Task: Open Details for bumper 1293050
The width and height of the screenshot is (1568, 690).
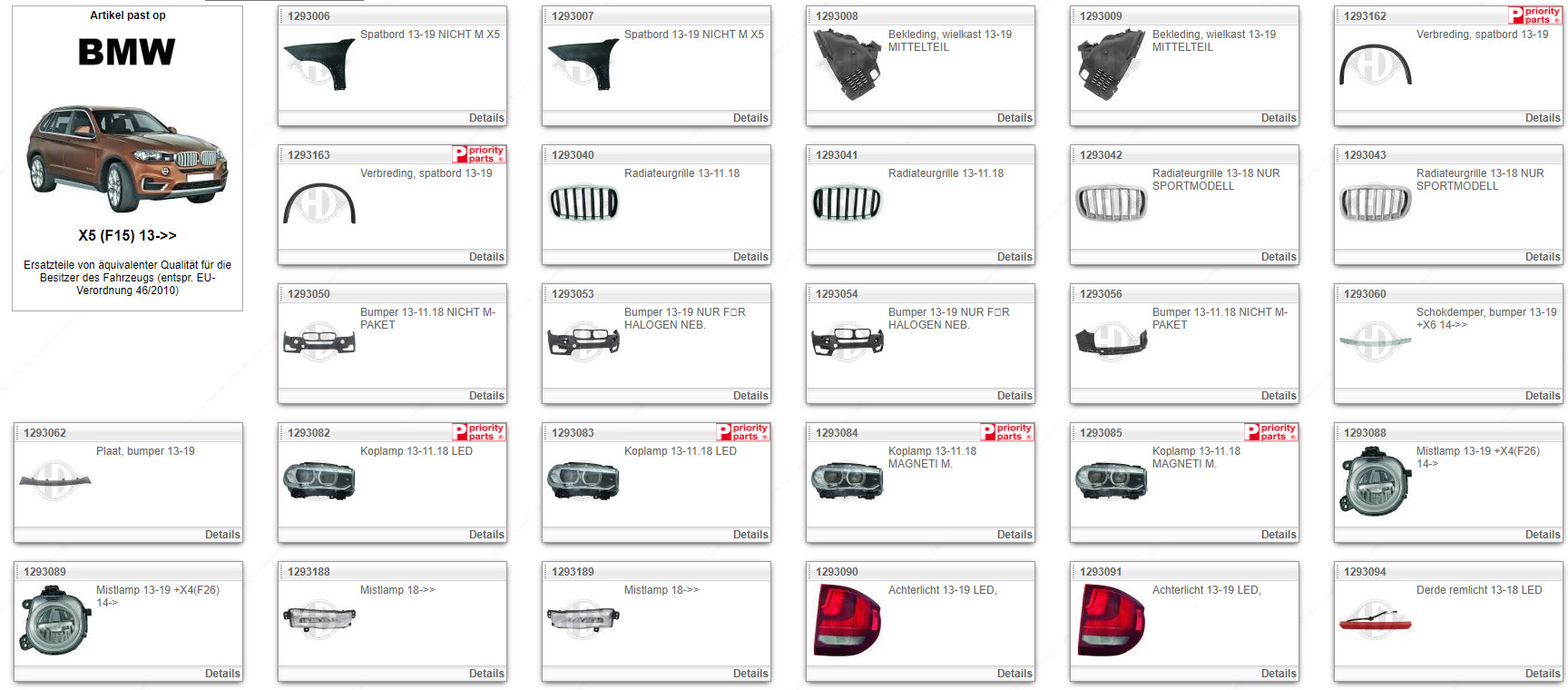Action: [x=486, y=396]
